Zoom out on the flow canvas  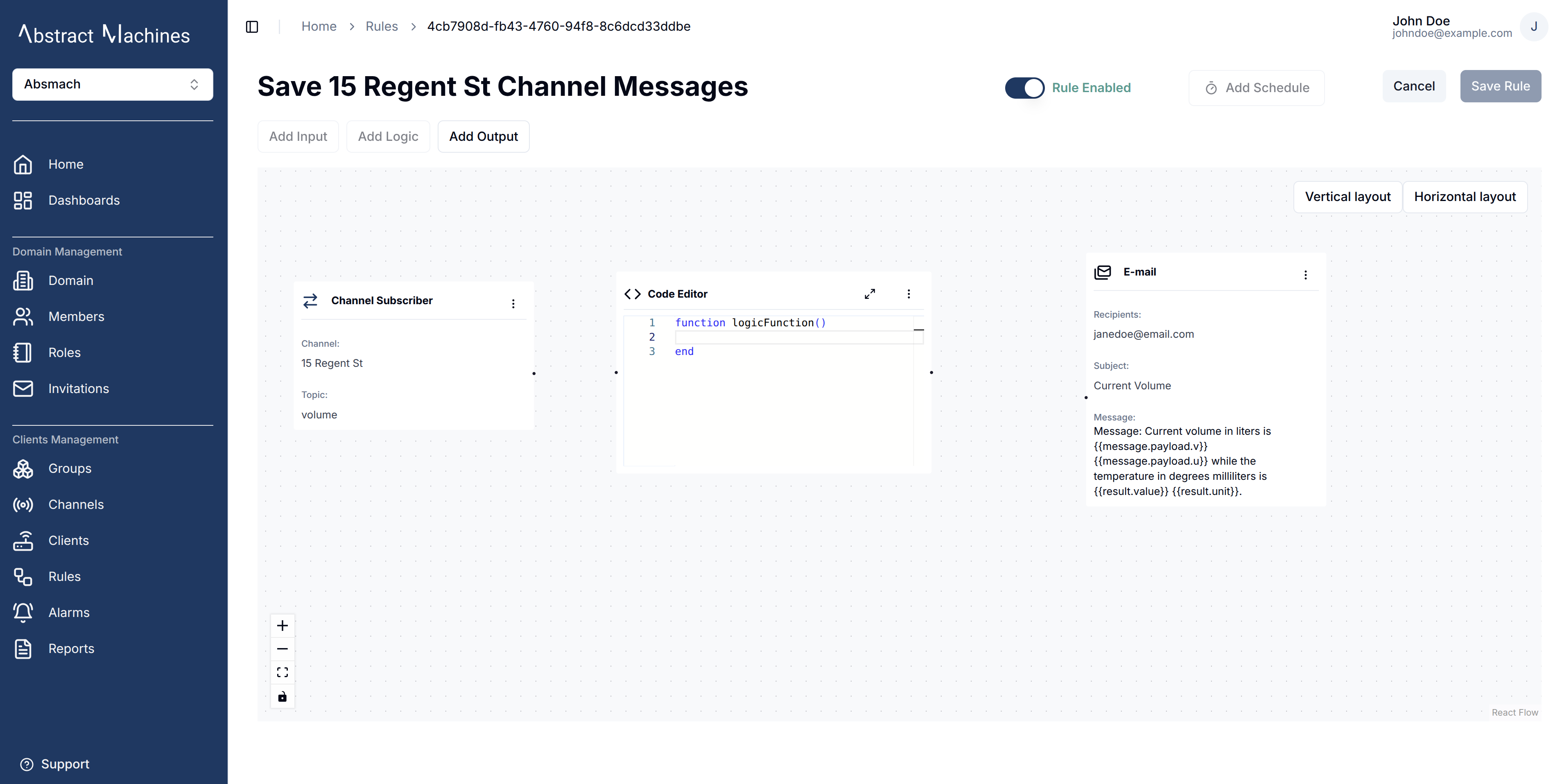283,649
